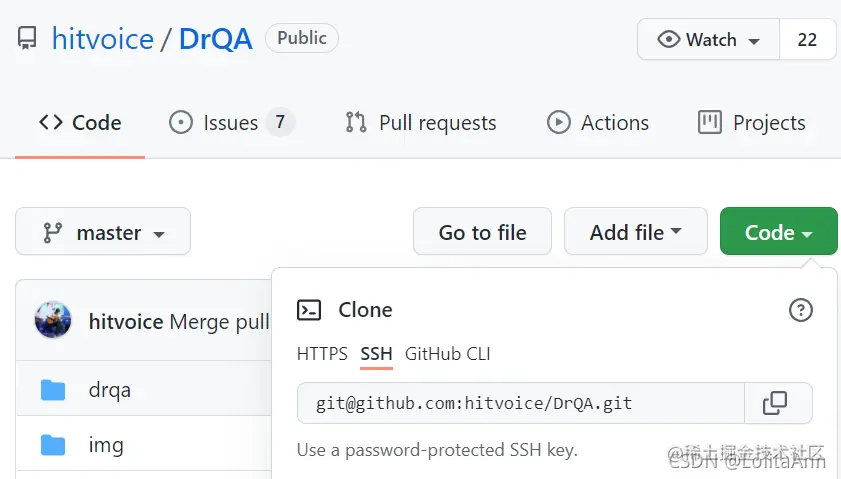Click the drqa folder icon
This screenshot has width=841, height=479.
pyautogui.click(x=53, y=390)
